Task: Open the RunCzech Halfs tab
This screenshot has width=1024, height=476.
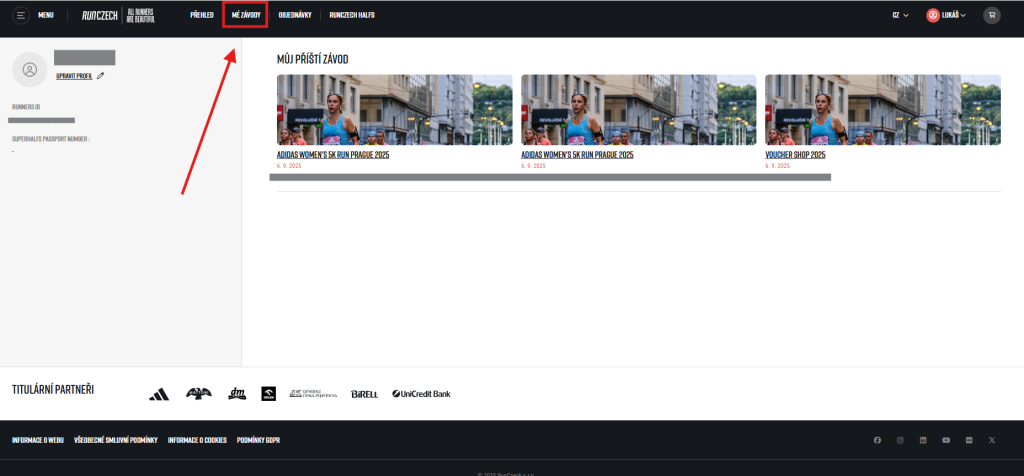Action: pos(352,15)
